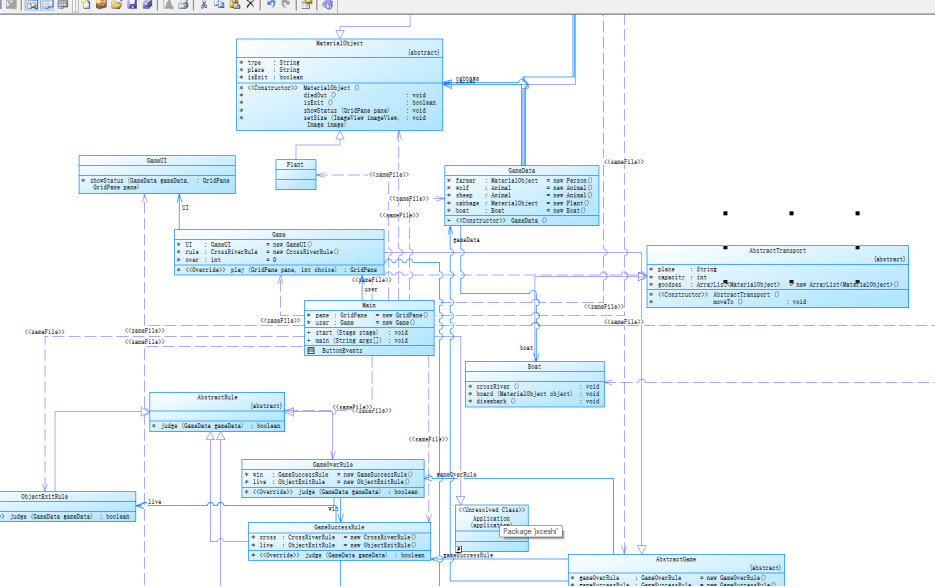Click the AbstractTransport class title

777,251
